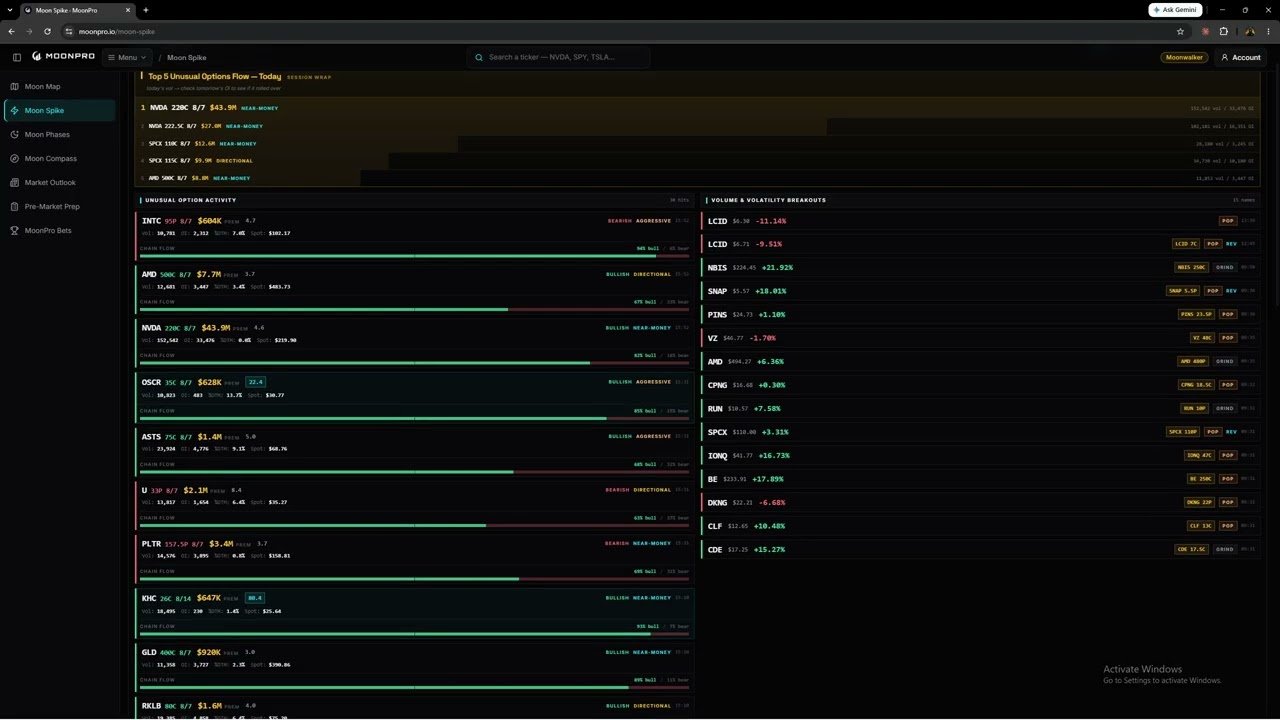Select the DKNG -6.68% breakout row
The image size is (1280, 720).
point(981,503)
